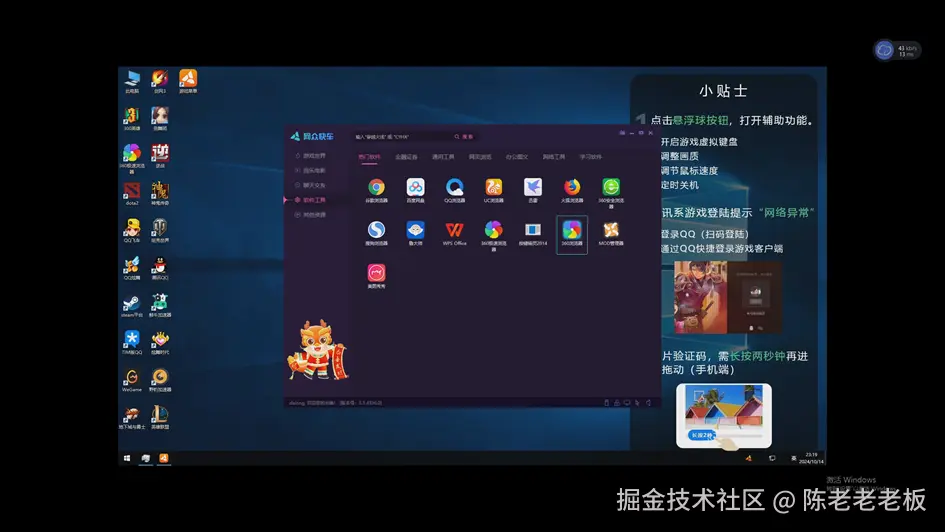Click the floating ball showing network speed

897,50
